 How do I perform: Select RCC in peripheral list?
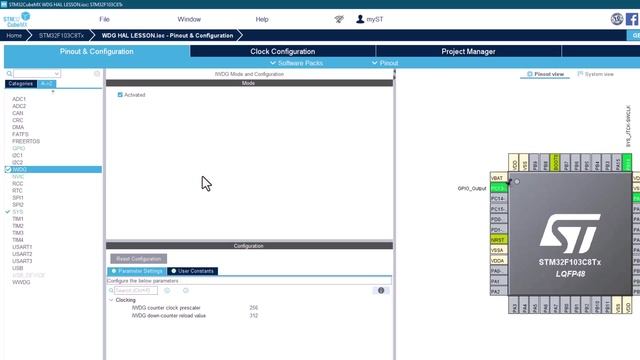point(18,184)
